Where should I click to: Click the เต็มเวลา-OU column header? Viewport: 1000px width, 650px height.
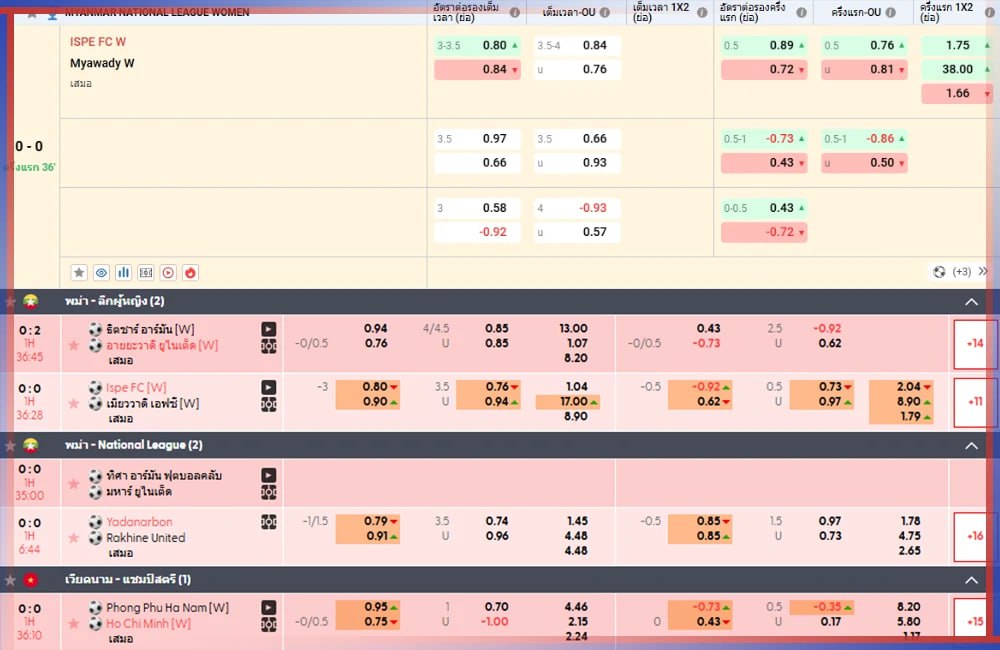[x=567, y=13]
